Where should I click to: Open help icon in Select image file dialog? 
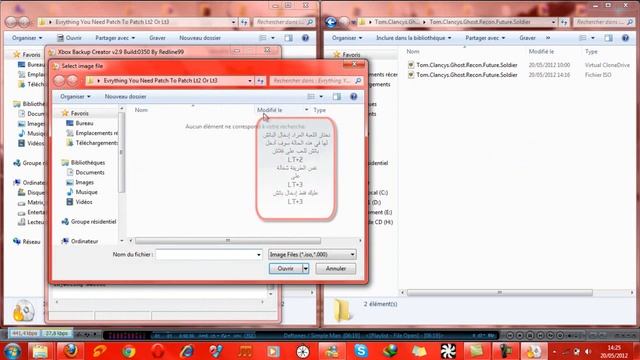click(353, 97)
